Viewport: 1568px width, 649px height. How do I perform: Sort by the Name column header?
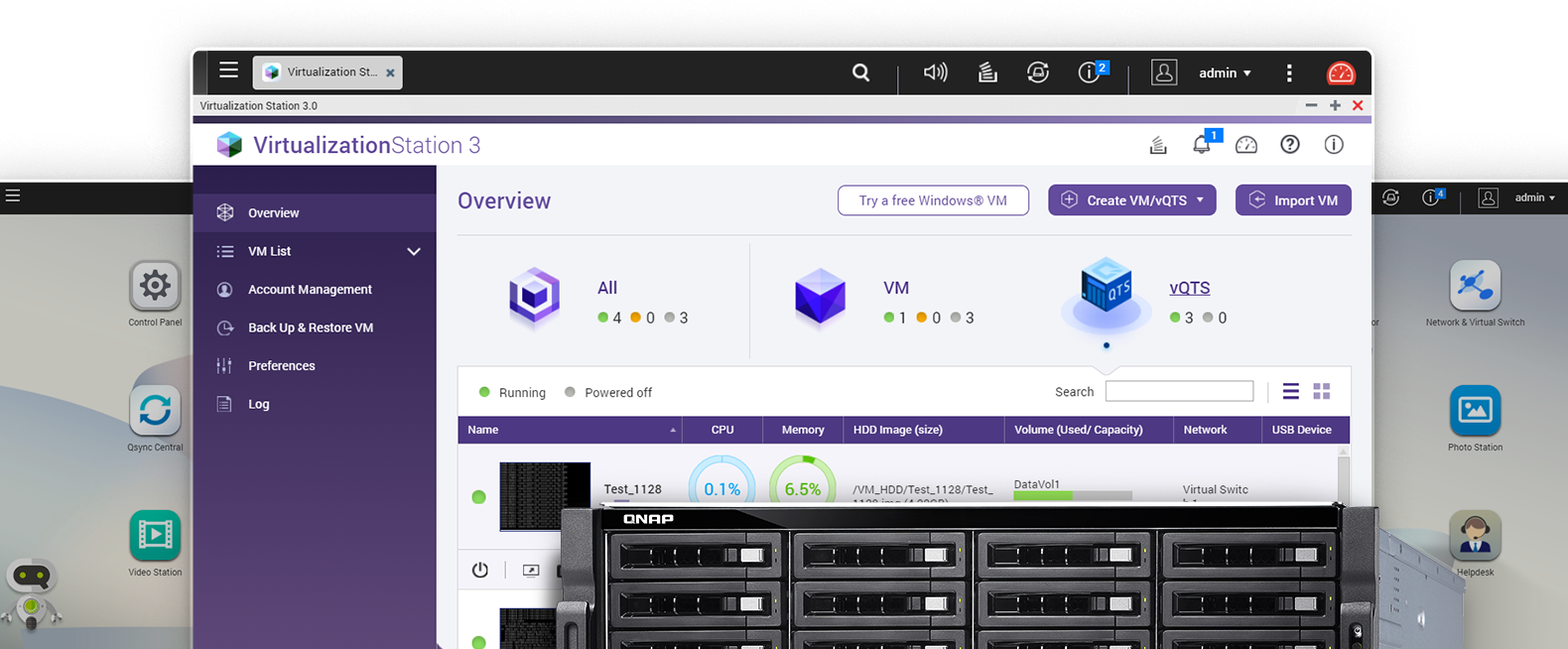pyautogui.click(x=571, y=430)
